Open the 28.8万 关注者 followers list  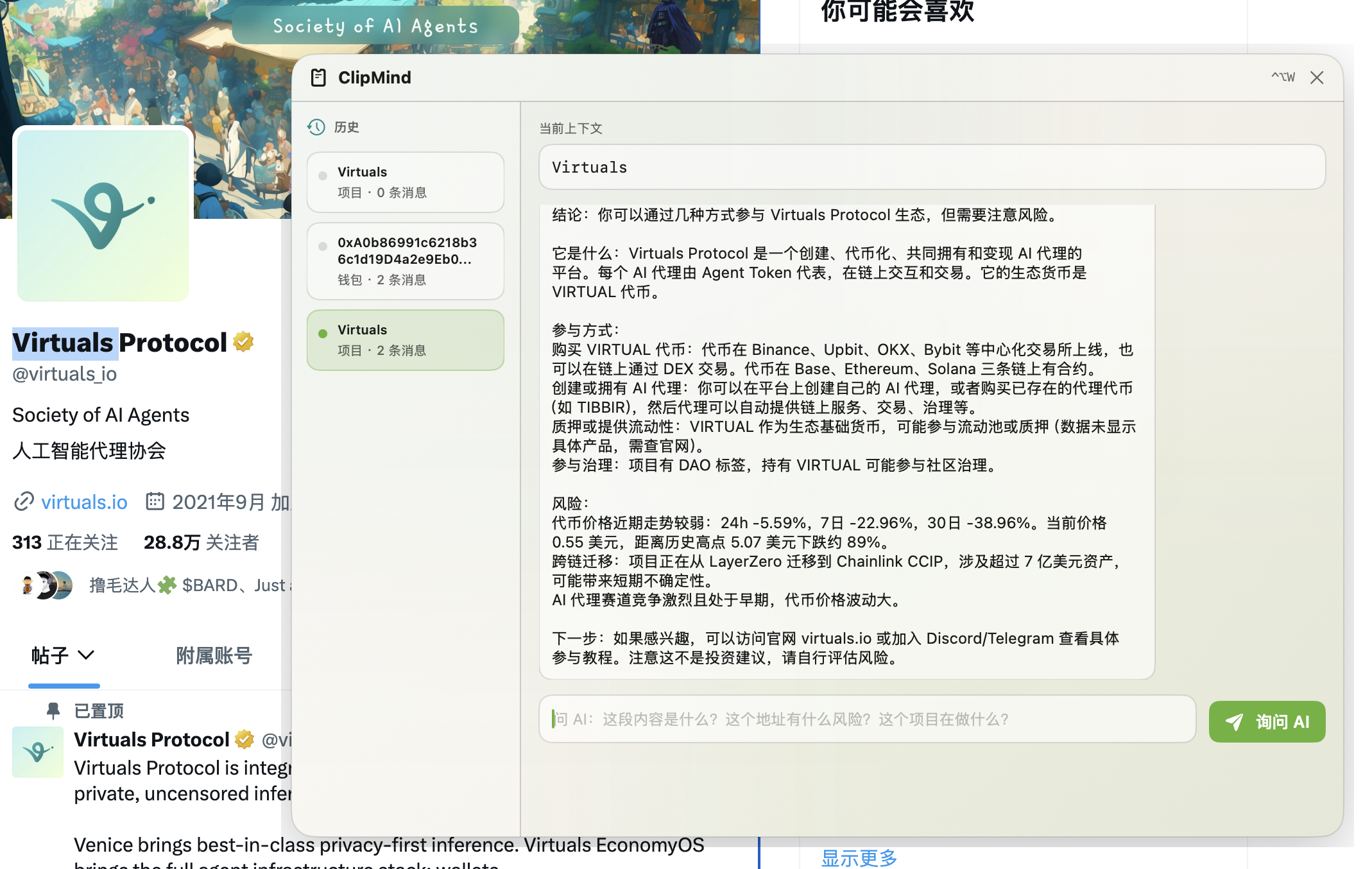point(202,542)
